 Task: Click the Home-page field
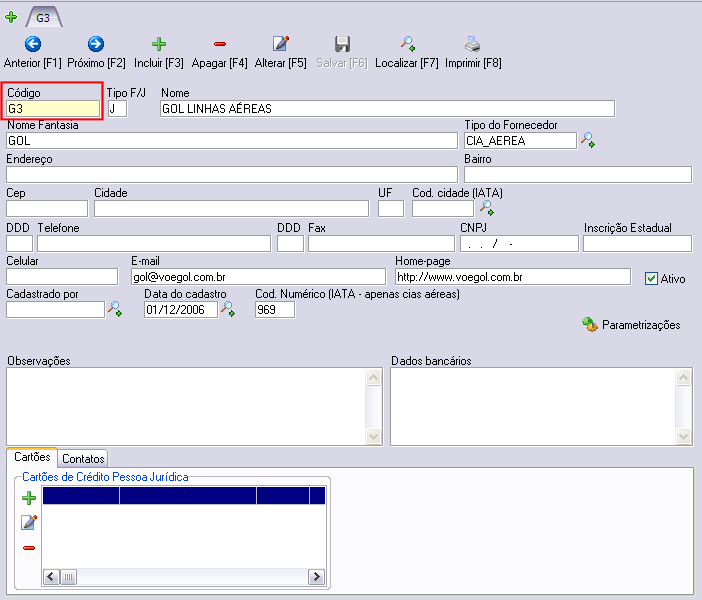coord(513,277)
